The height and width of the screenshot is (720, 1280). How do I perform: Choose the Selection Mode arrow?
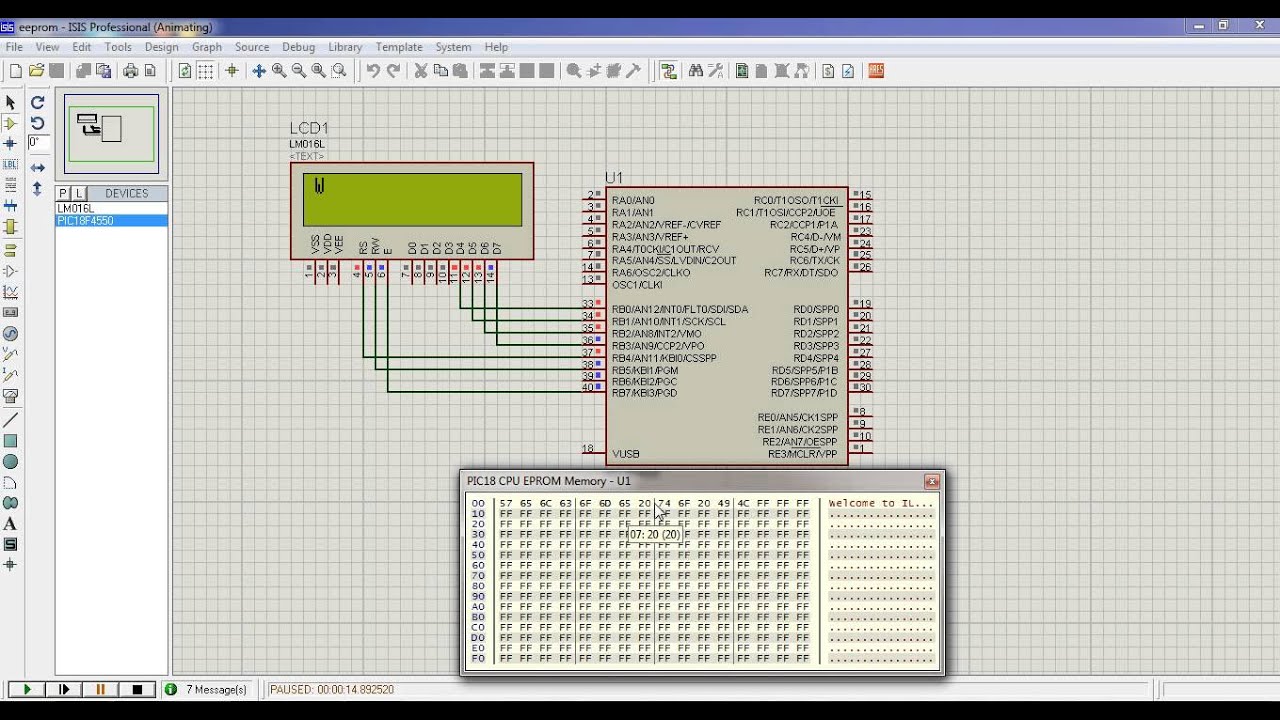pyautogui.click(x=10, y=102)
